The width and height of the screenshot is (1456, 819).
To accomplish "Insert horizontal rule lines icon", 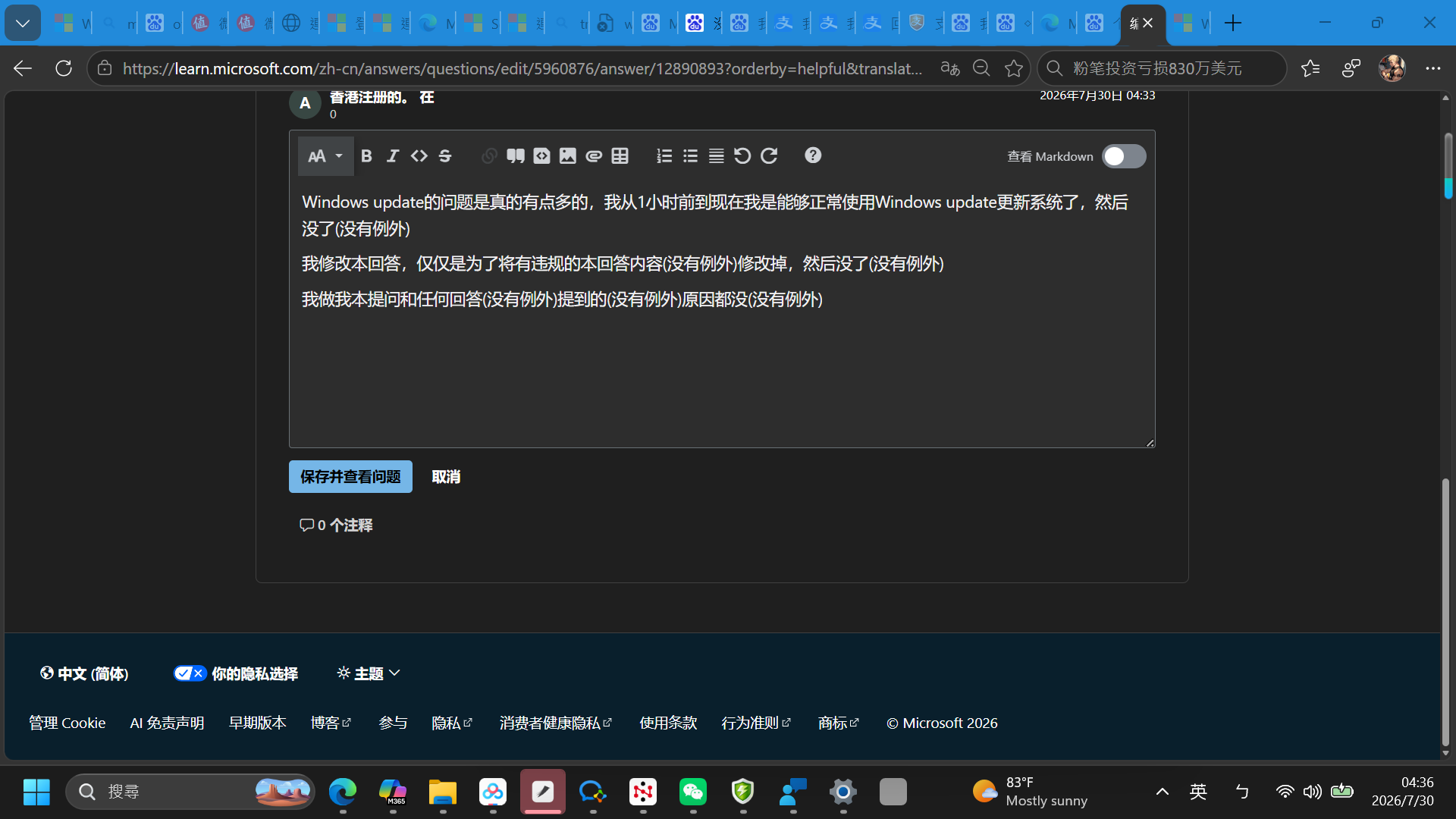I will click(716, 155).
